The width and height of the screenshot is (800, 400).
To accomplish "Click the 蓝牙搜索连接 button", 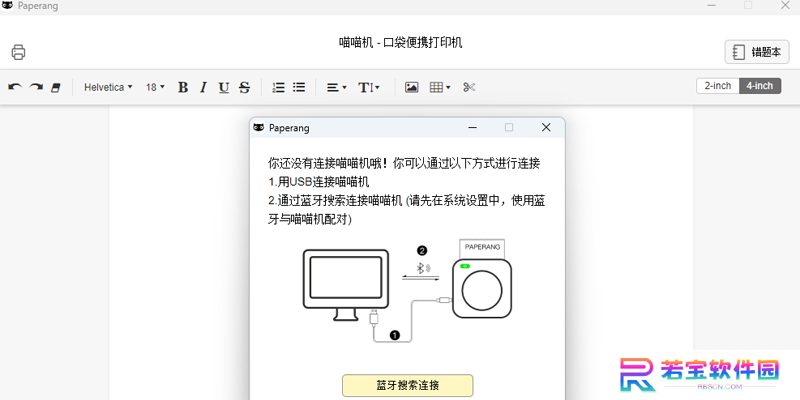I will pyautogui.click(x=408, y=385).
